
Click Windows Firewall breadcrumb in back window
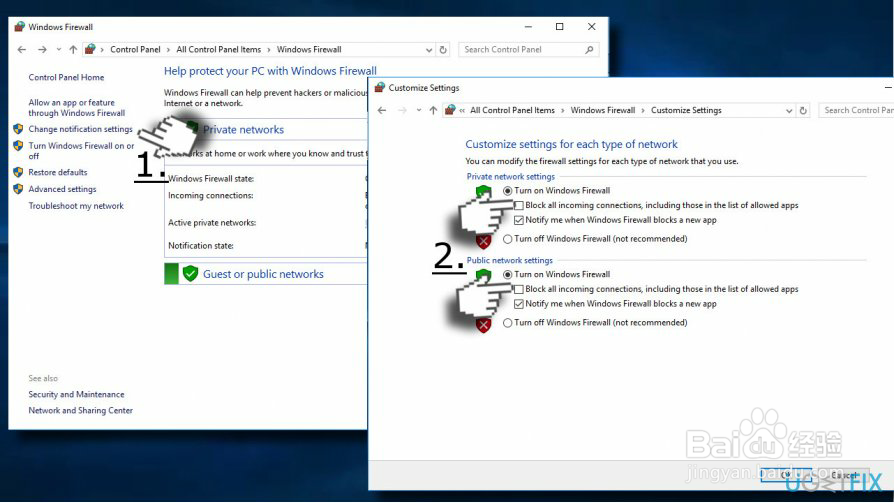click(309, 50)
